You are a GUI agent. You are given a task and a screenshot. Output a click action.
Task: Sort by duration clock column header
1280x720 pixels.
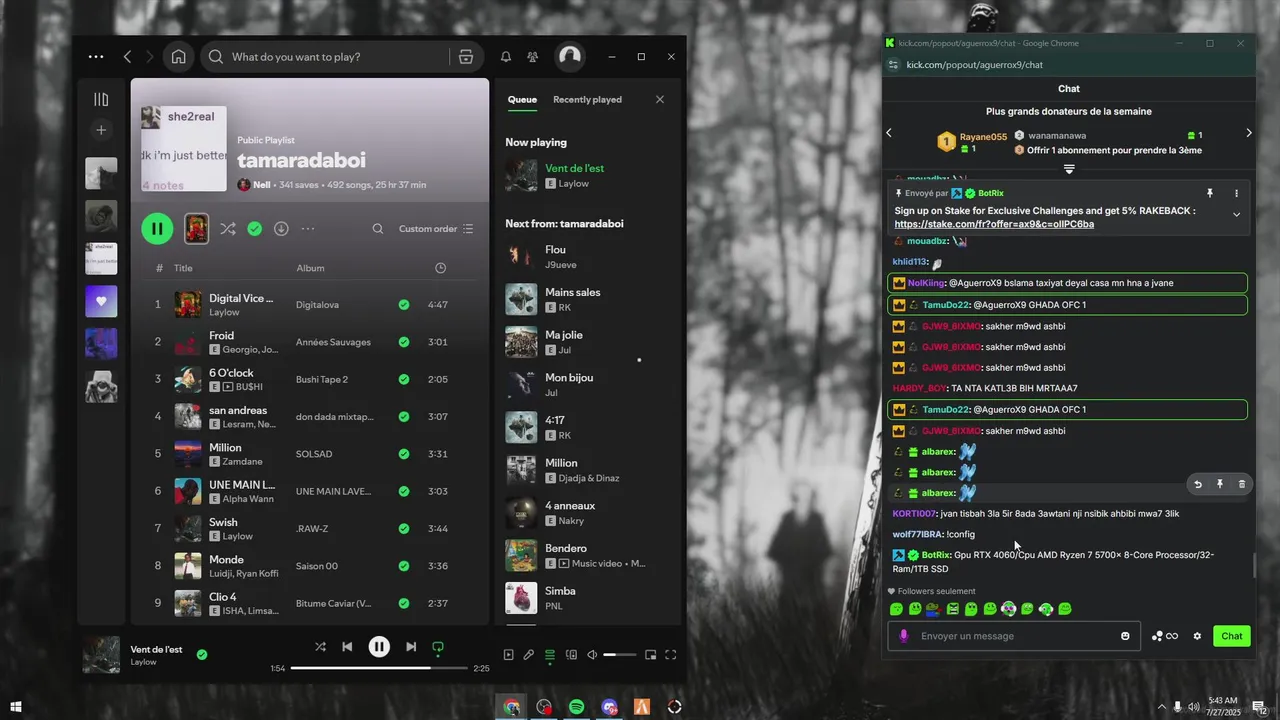(x=441, y=268)
